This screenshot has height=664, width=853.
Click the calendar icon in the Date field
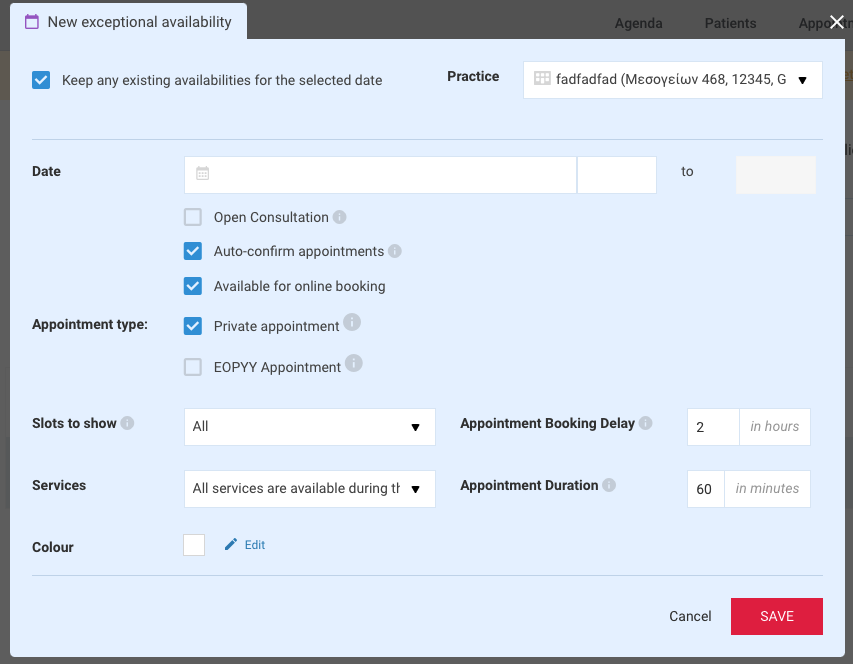[202, 173]
